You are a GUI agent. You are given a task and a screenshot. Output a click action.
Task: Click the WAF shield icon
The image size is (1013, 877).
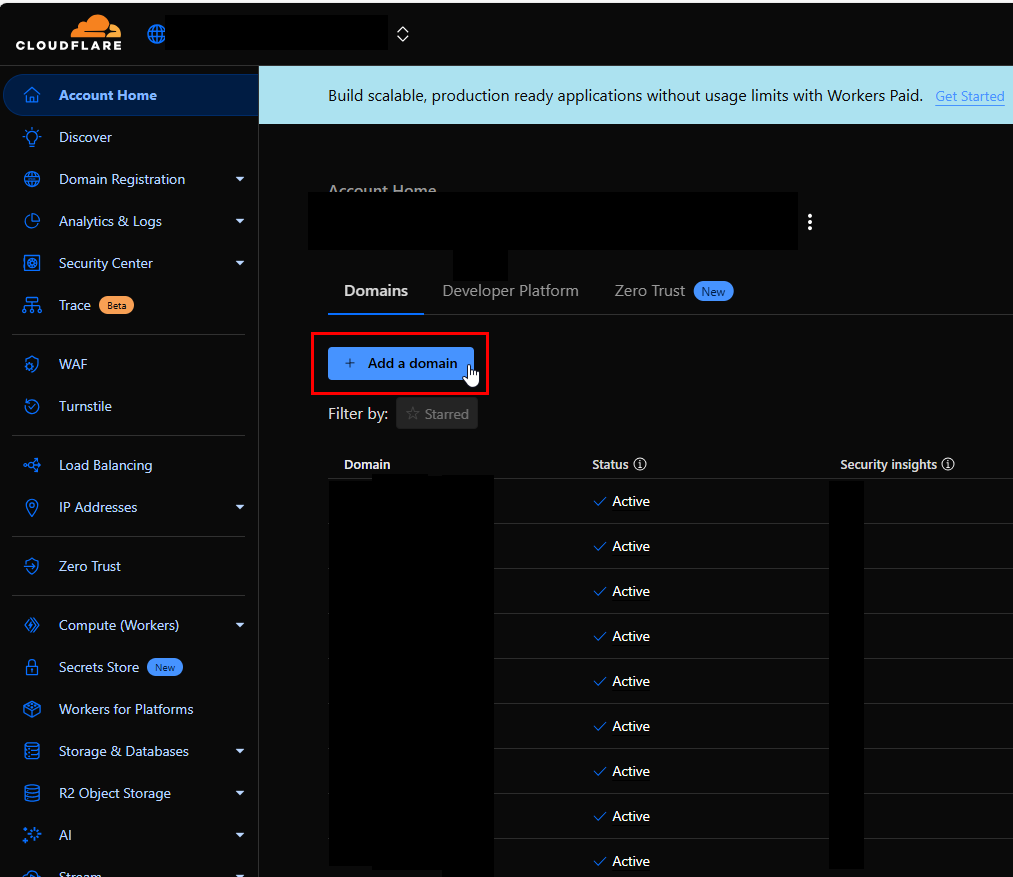32,364
